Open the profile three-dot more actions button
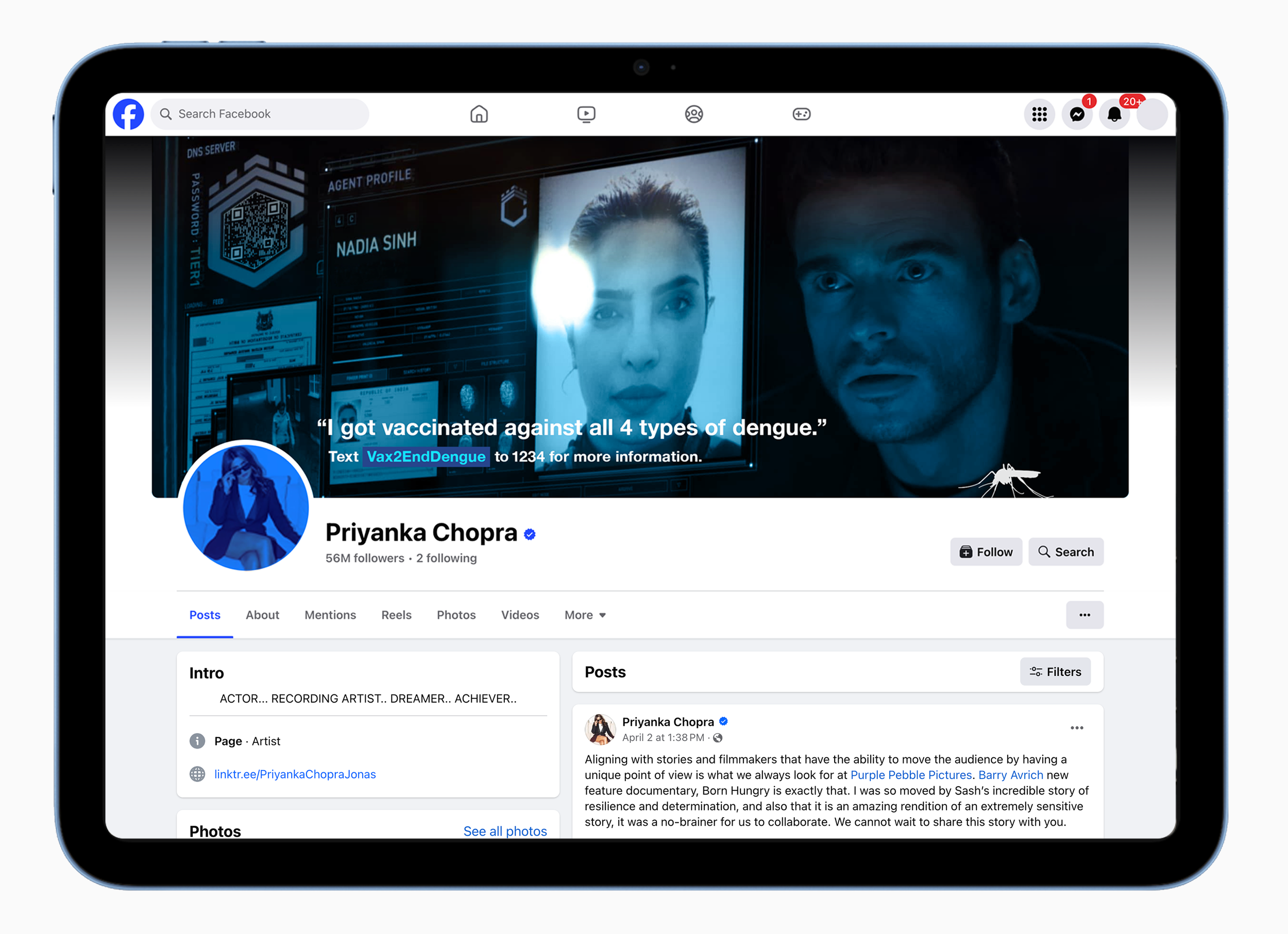This screenshot has height=934, width=1288. [x=1084, y=615]
